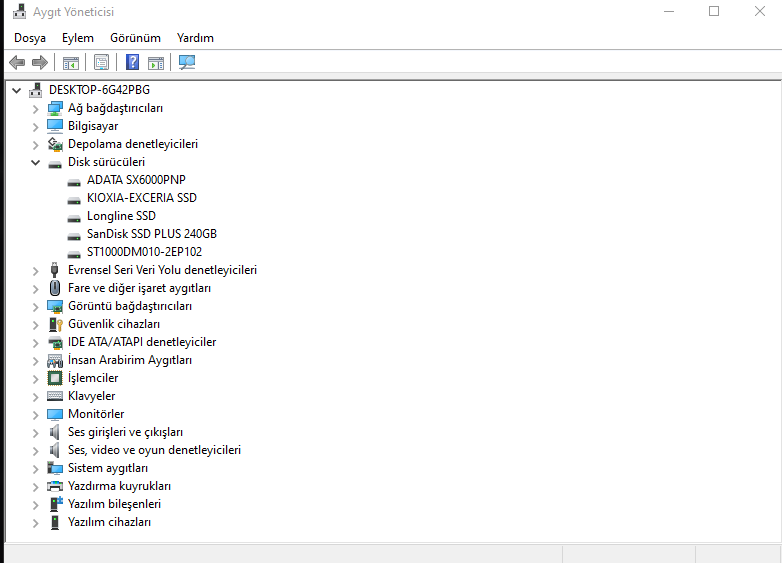Screen dimensions: 782x563
Task: Click the Yazdırma kuyrukları printer icon
Action: (x=55, y=486)
